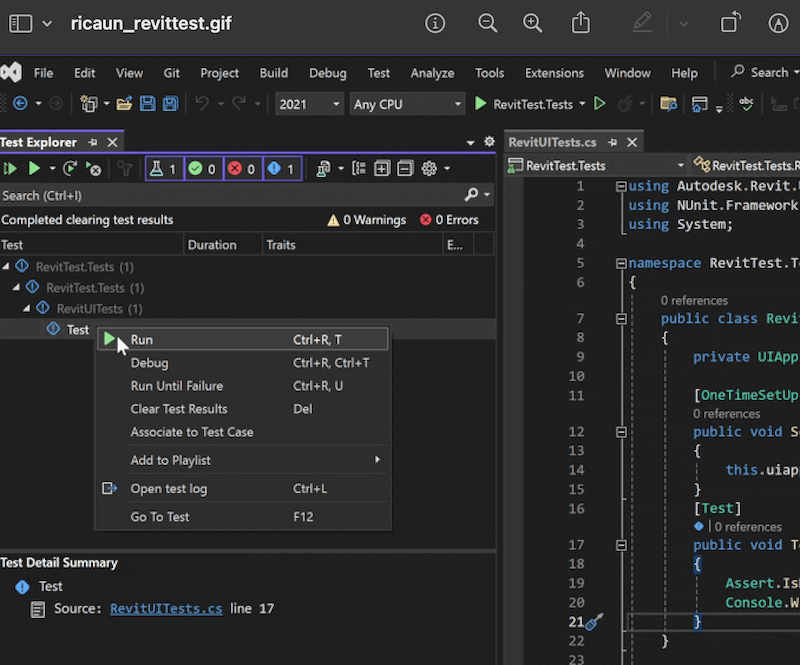The image size is (800, 665).
Task: Click the Save All icon in toolbar
Action: point(170,104)
